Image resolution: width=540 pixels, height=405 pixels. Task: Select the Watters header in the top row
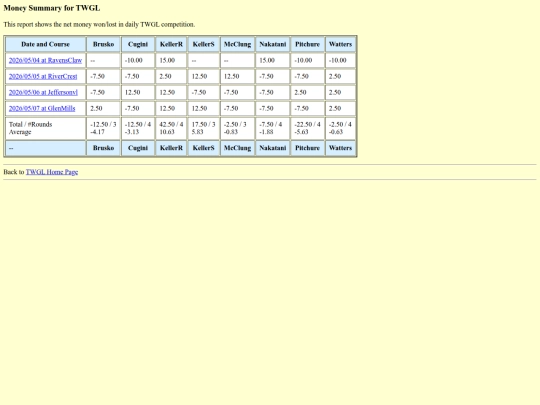click(x=340, y=44)
